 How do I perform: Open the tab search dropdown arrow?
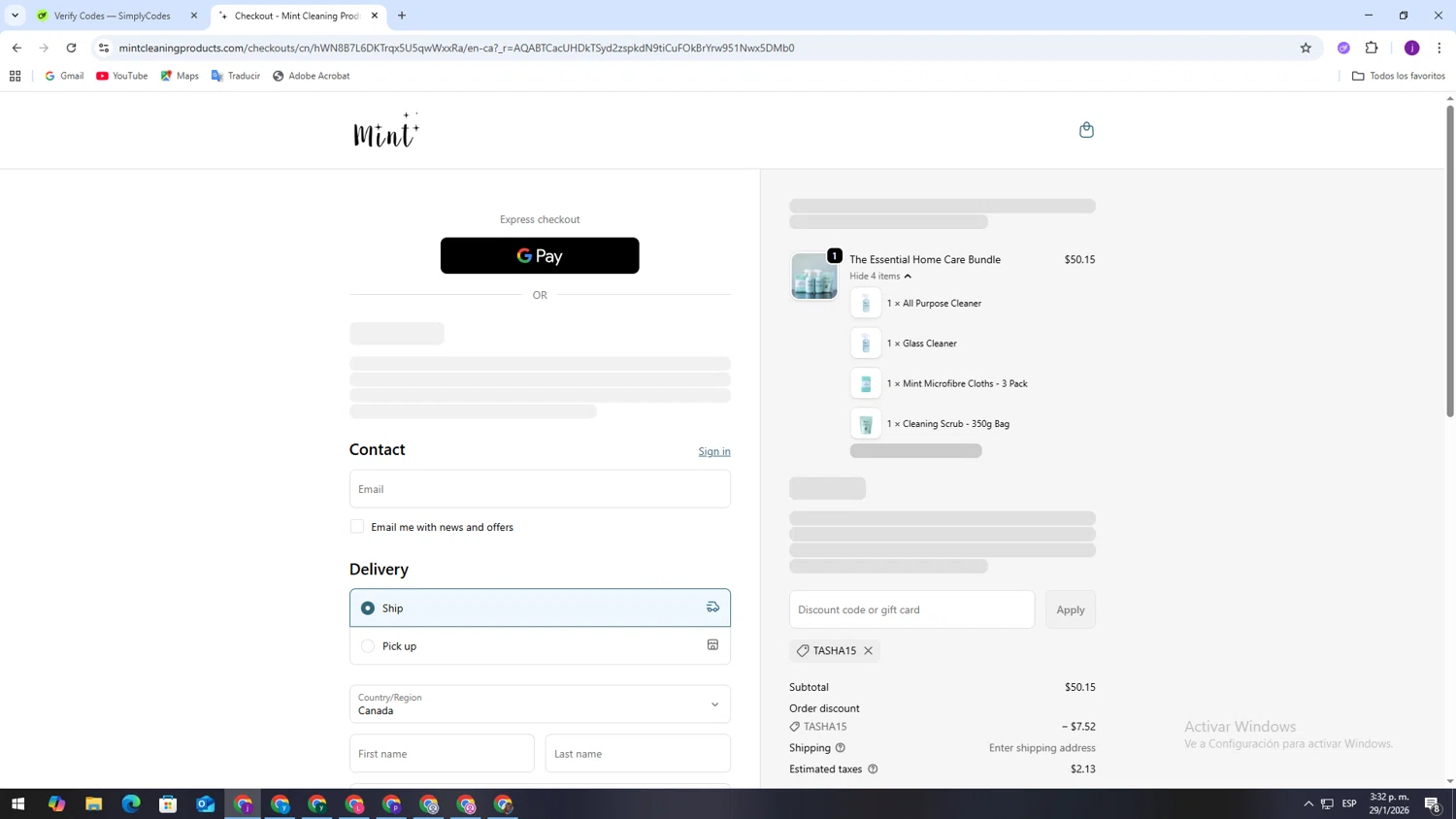[x=15, y=16]
